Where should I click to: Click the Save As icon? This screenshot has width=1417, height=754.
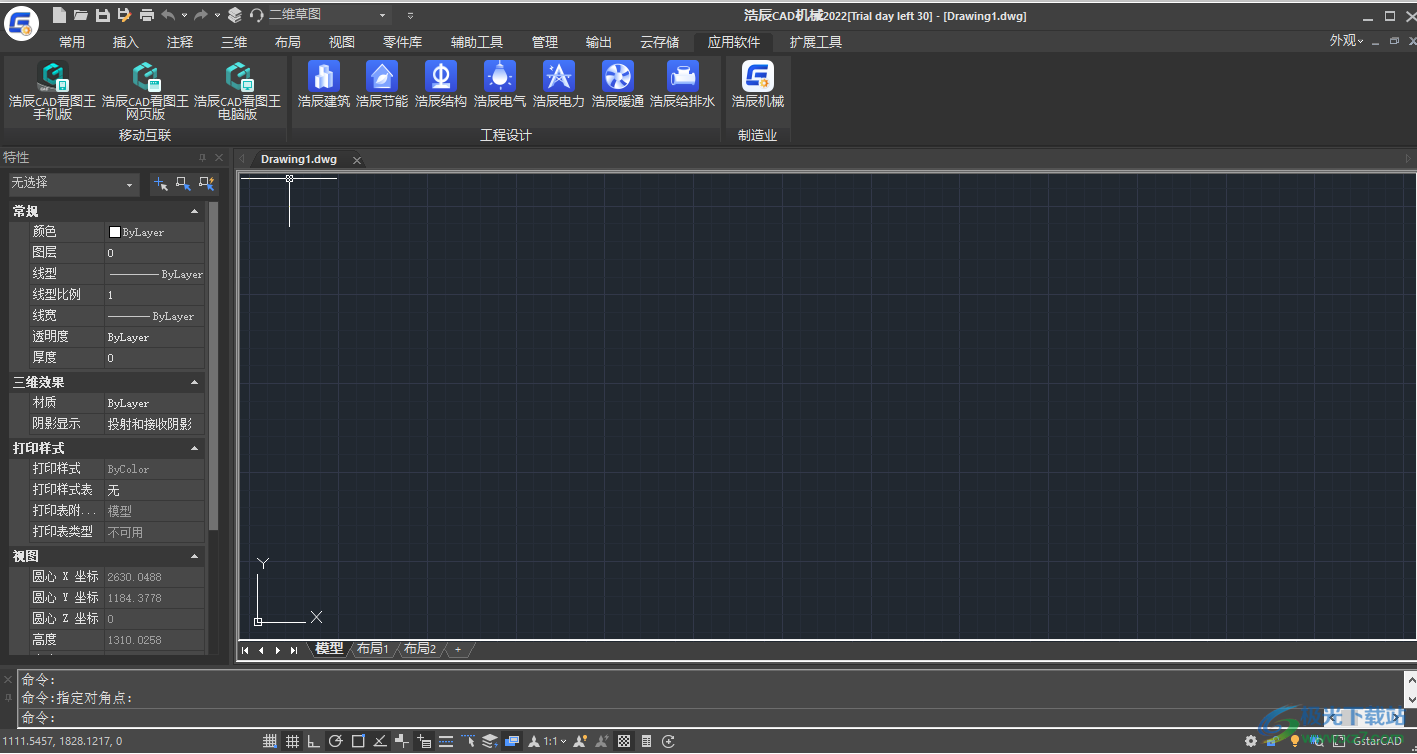point(124,15)
